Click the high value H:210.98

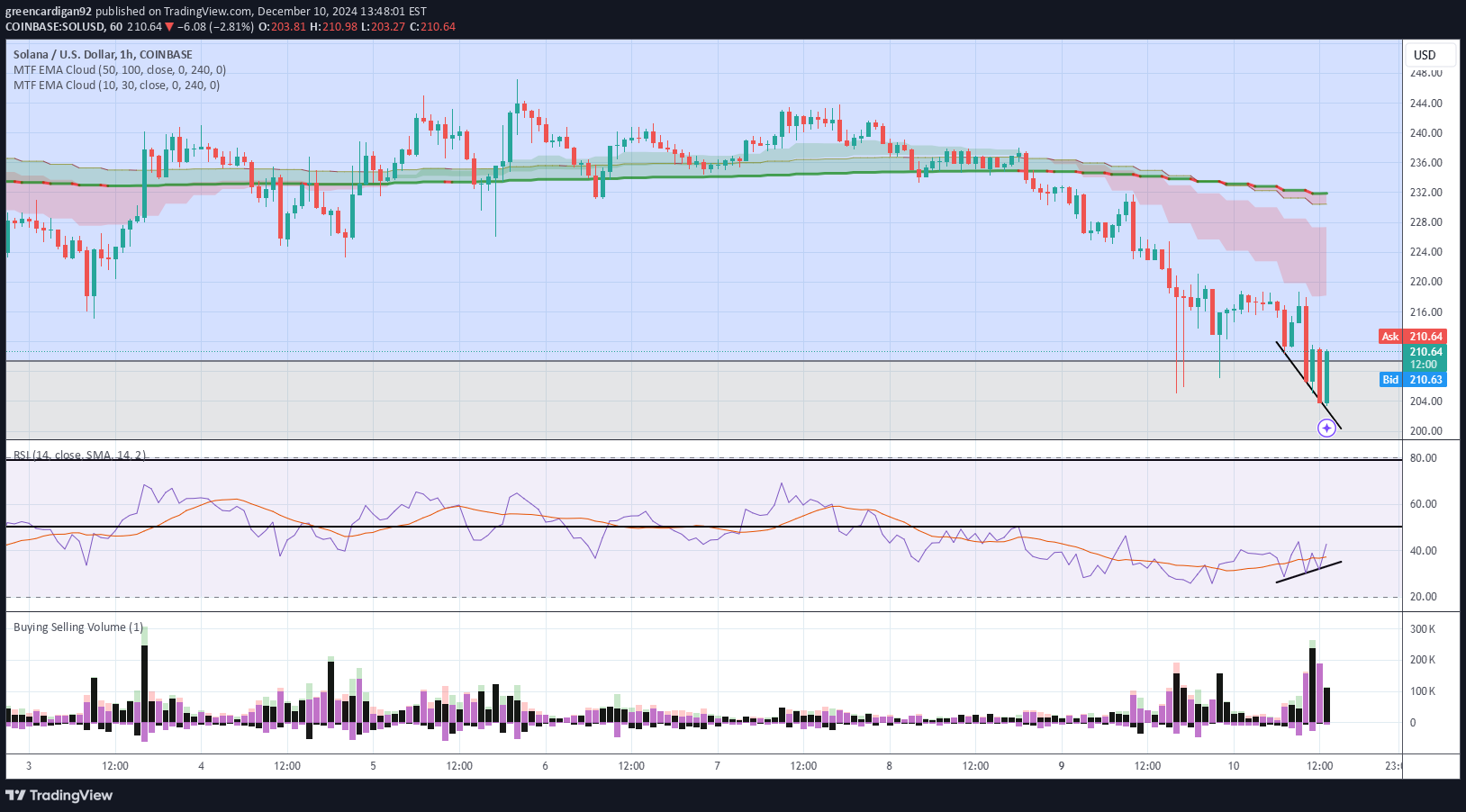[334, 27]
